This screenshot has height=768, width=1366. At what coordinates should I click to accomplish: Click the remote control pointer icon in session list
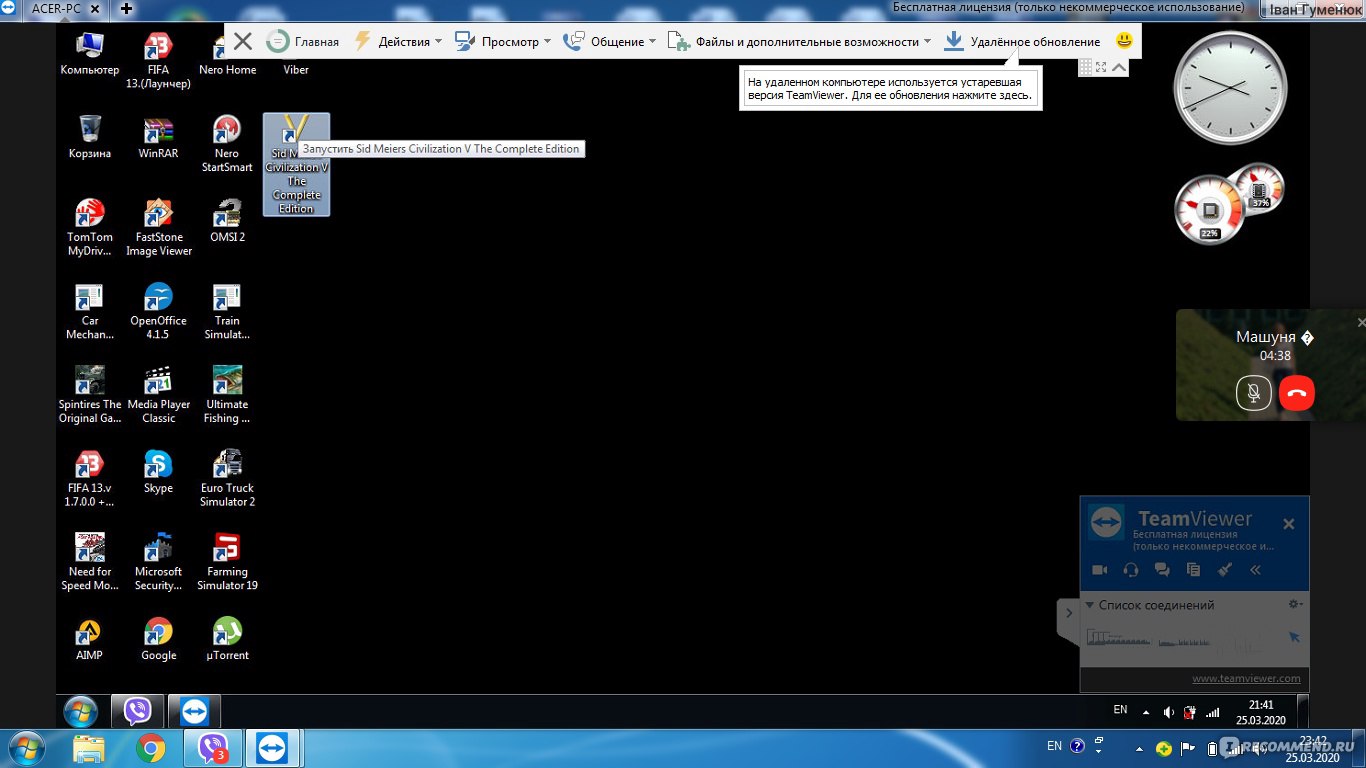point(1294,636)
